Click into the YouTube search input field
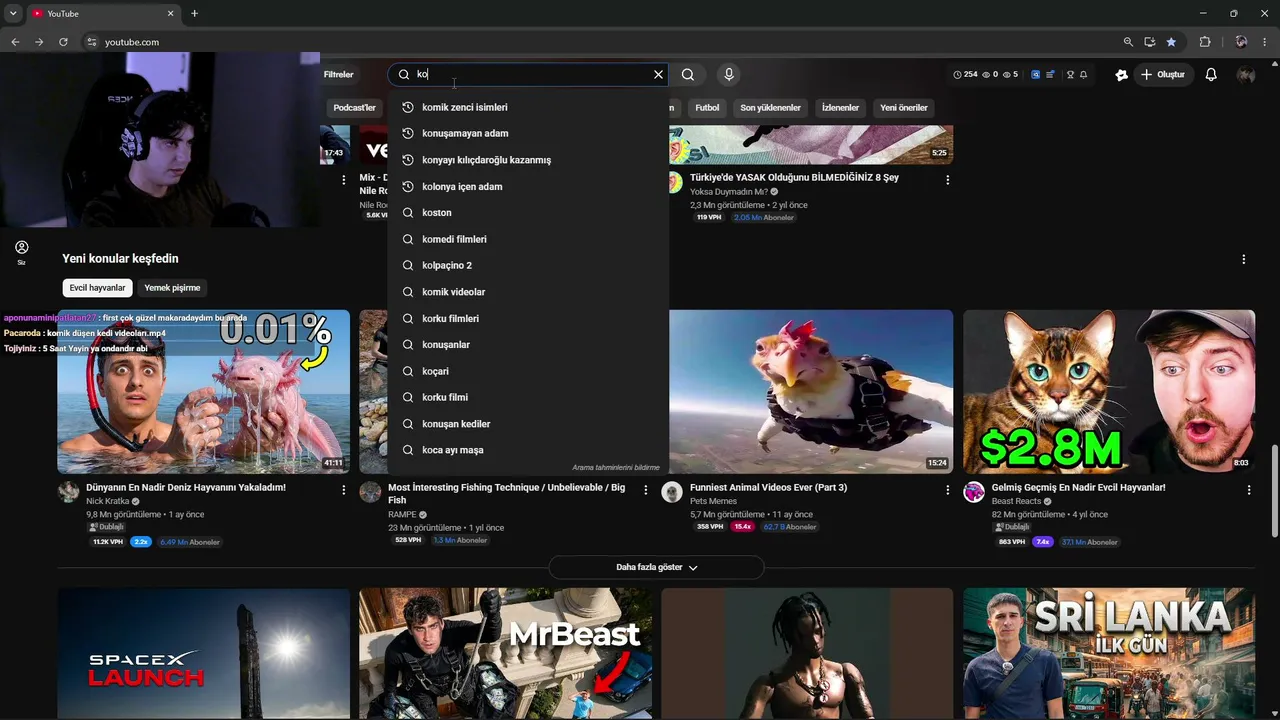Image resolution: width=1280 pixels, height=720 pixels. pos(532,74)
